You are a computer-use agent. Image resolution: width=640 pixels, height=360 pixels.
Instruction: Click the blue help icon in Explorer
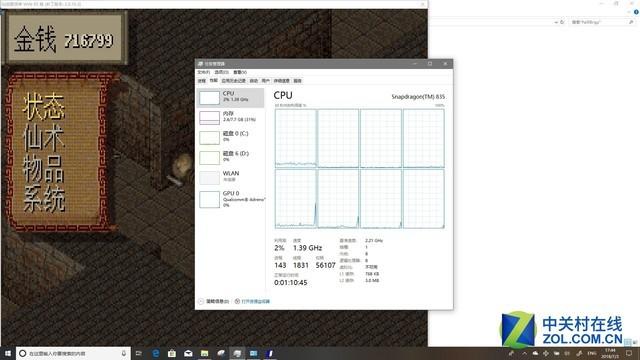[x=636, y=12]
